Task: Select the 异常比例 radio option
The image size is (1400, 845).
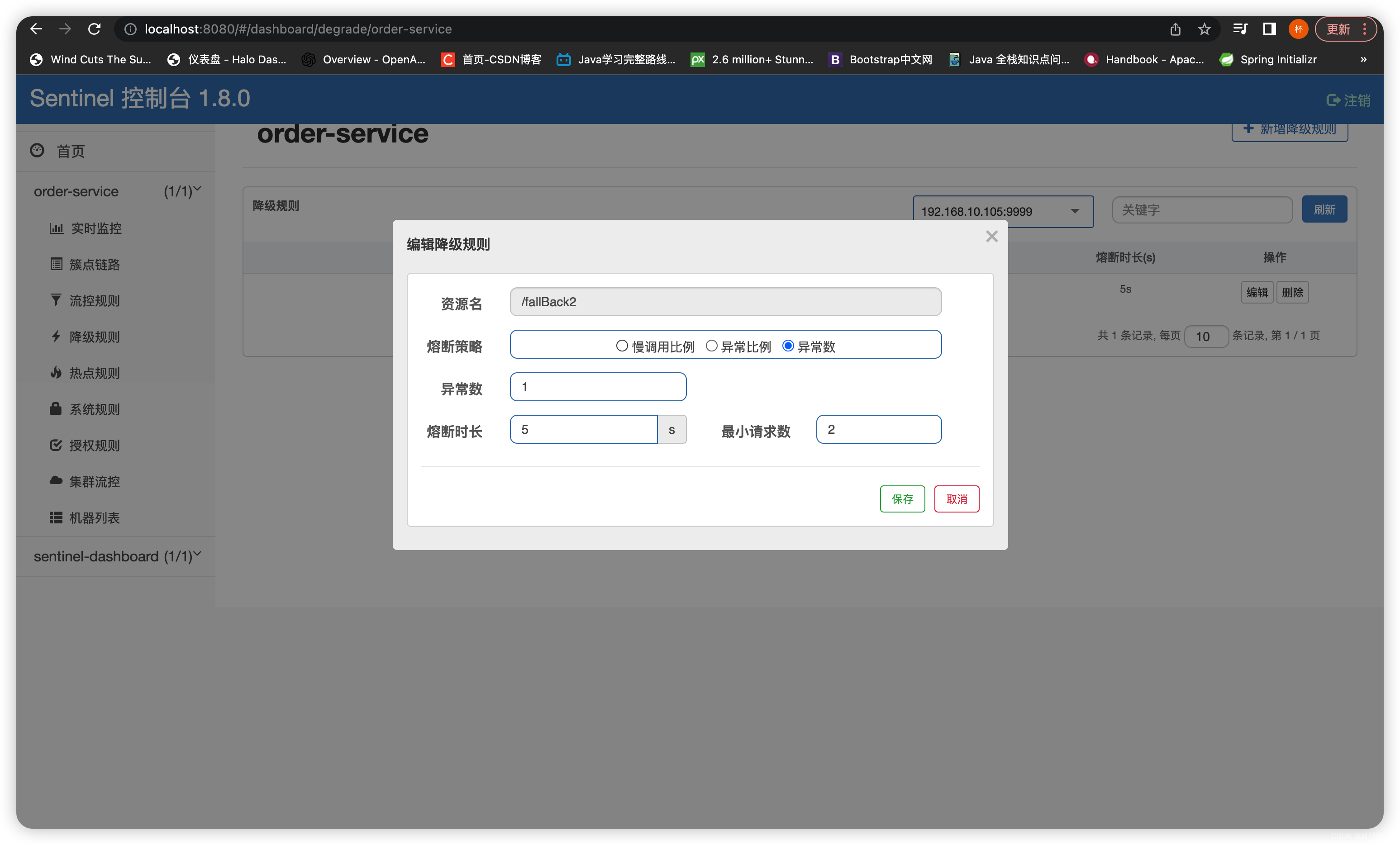Action: 711,346
